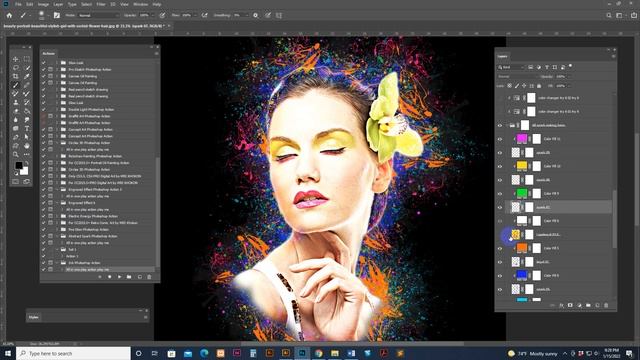Screen dimensions: 640x360
Task: Create new group in Layers panel
Action: 588,305
